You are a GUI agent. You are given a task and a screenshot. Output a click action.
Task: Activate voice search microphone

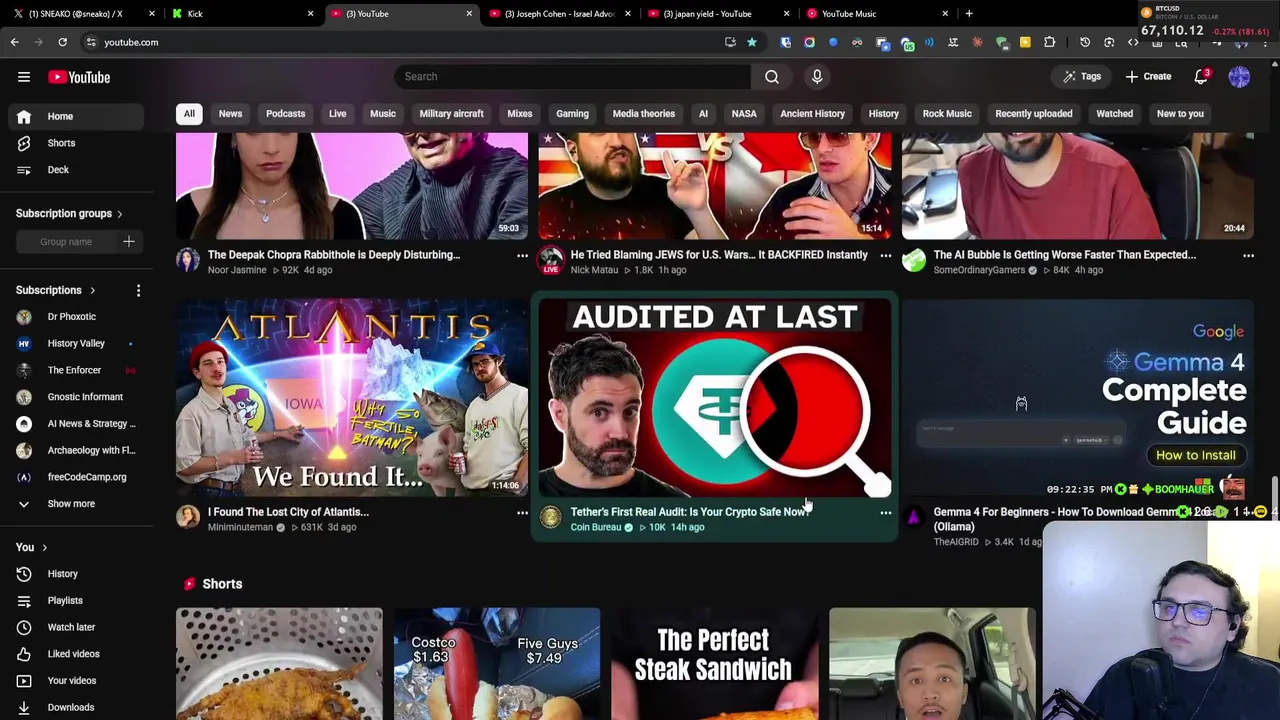click(x=817, y=76)
